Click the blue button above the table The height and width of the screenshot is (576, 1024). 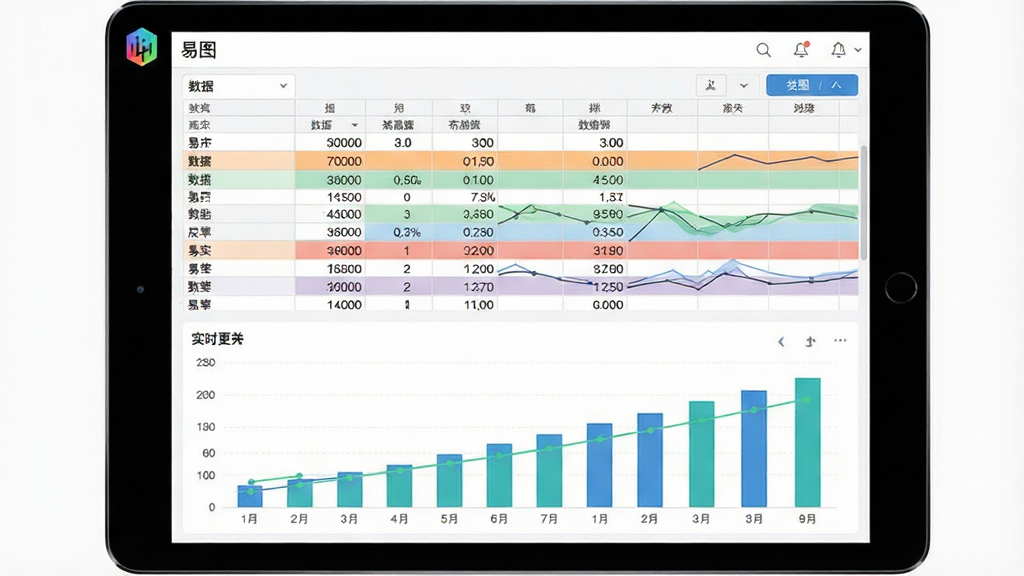click(x=812, y=85)
